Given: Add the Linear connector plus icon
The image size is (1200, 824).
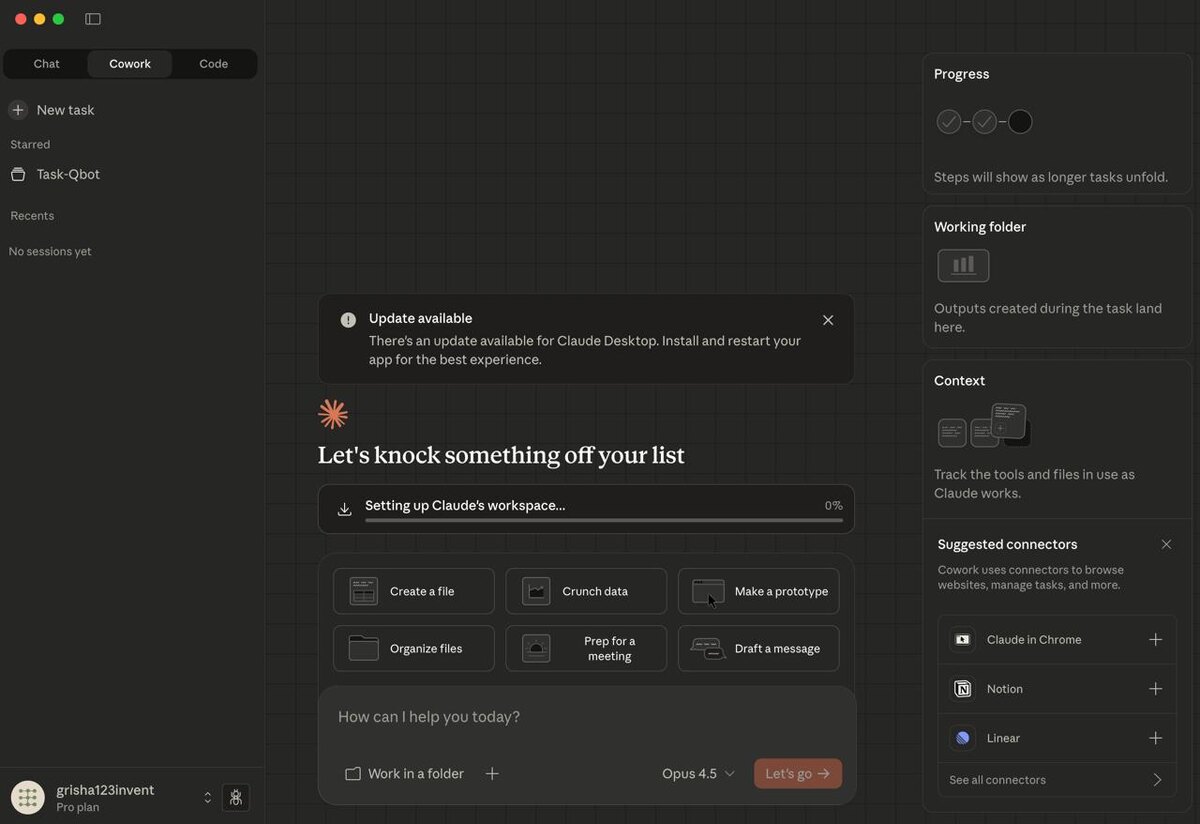Looking at the screenshot, I should tap(1156, 738).
